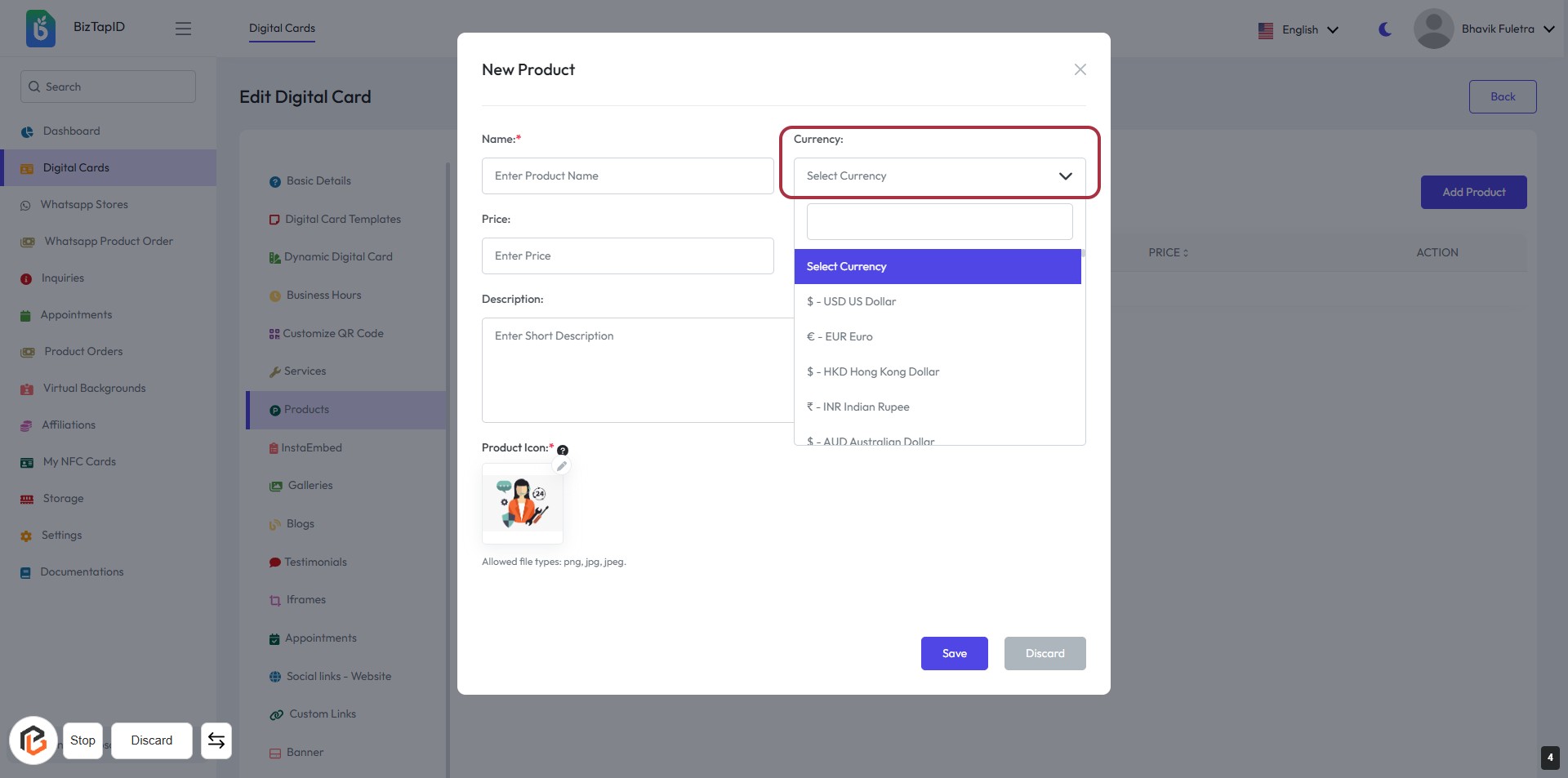Toggle the hamburger sidebar menu icon

[x=183, y=29]
